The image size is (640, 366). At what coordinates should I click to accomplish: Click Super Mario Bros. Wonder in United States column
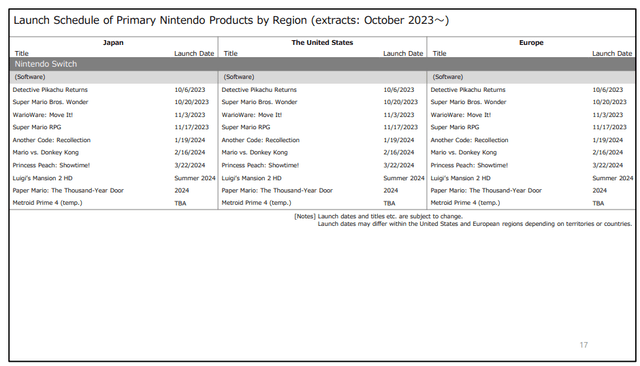[259, 102]
